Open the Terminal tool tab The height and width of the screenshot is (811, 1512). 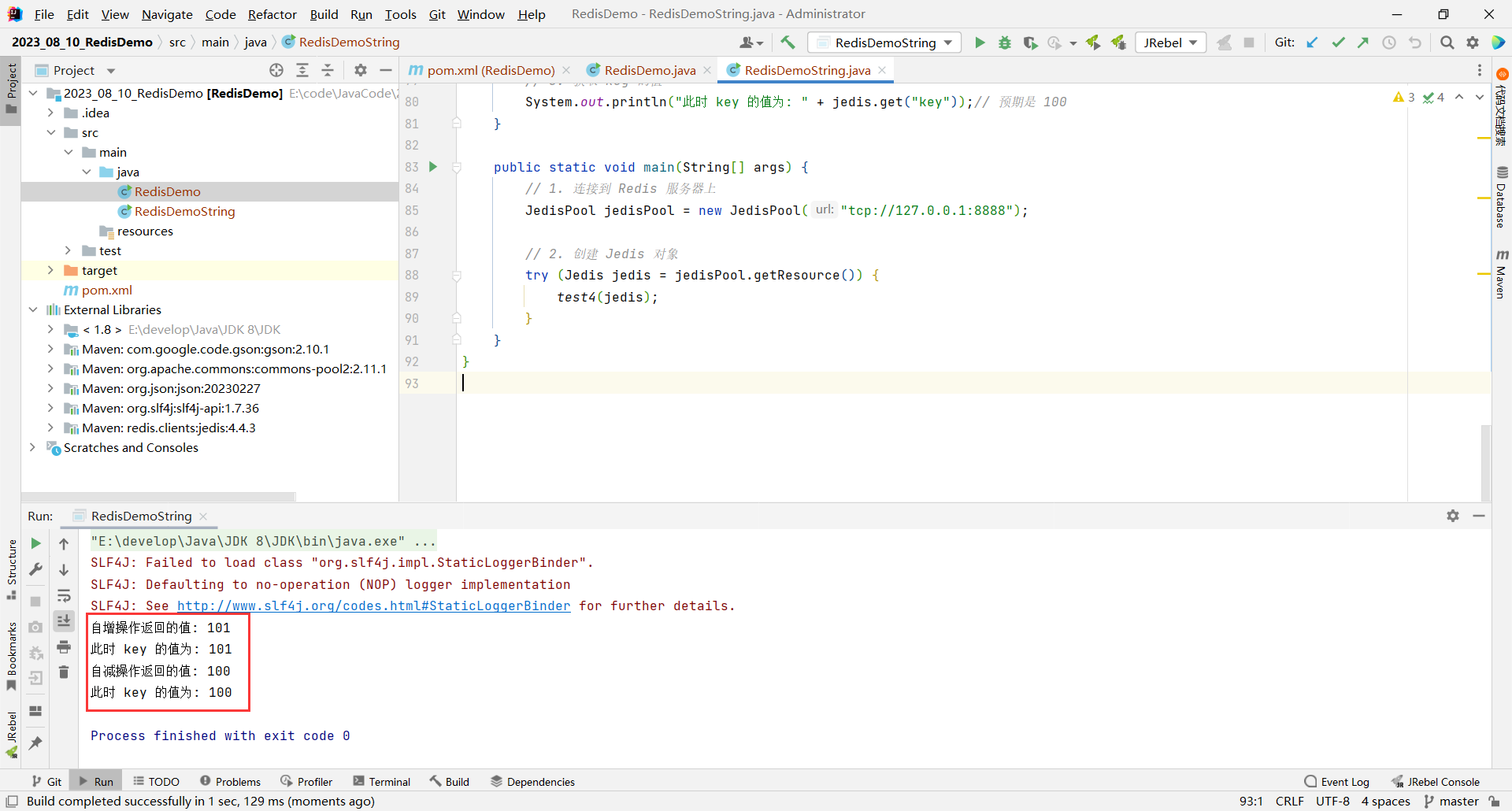[x=382, y=781]
